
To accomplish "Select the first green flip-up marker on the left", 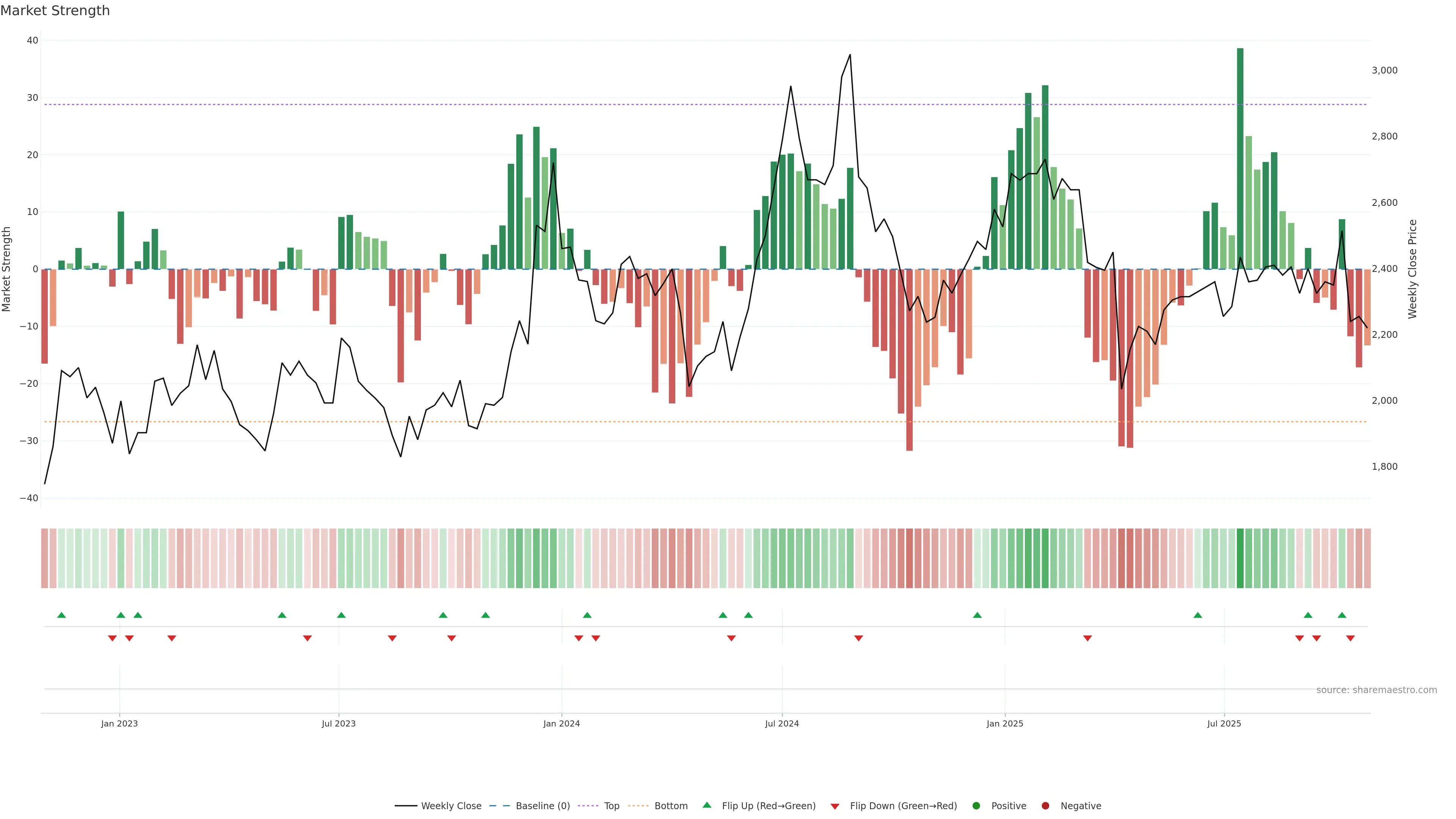I will (61, 615).
